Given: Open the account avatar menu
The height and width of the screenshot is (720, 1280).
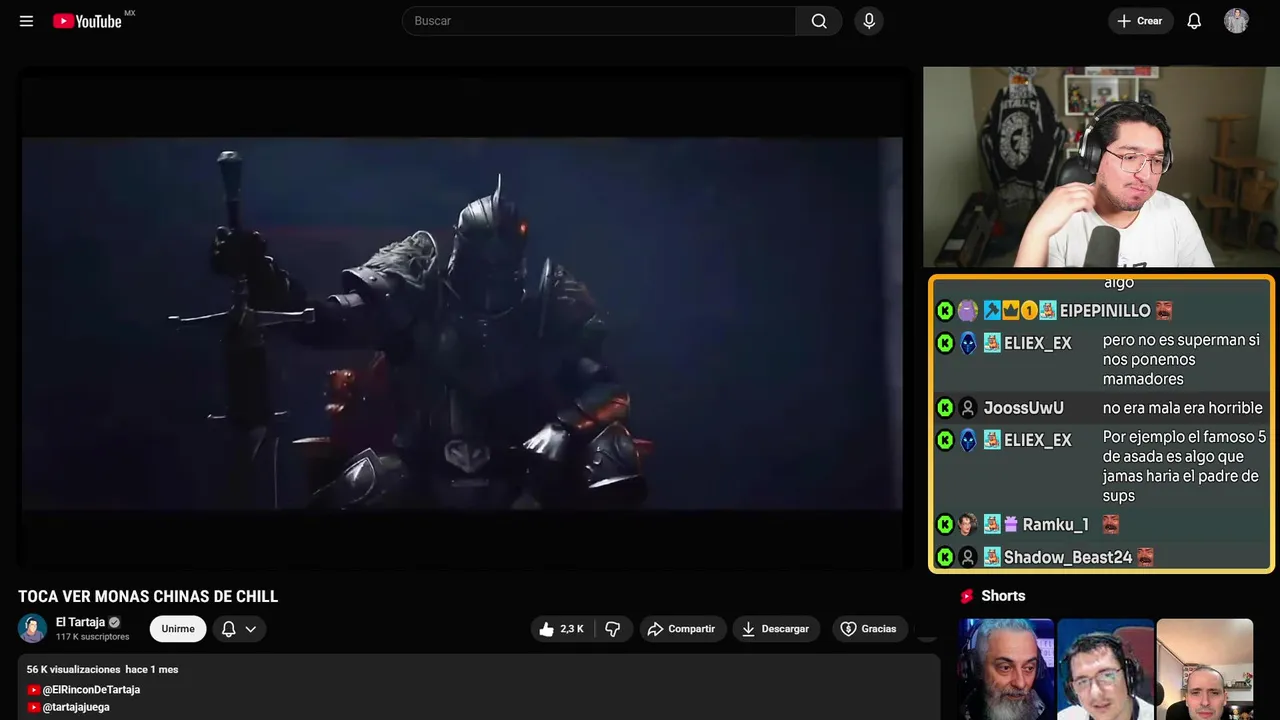Looking at the screenshot, I should pyautogui.click(x=1236, y=21).
